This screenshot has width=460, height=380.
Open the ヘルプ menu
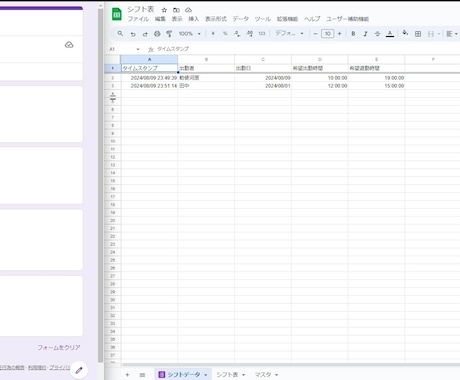tap(312, 19)
